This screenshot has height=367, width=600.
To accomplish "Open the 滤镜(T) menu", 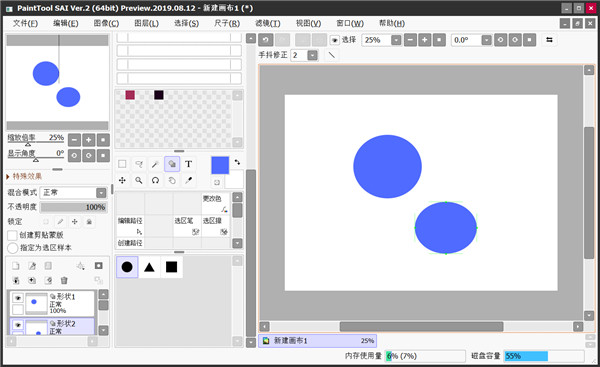I will tap(267, 23).
